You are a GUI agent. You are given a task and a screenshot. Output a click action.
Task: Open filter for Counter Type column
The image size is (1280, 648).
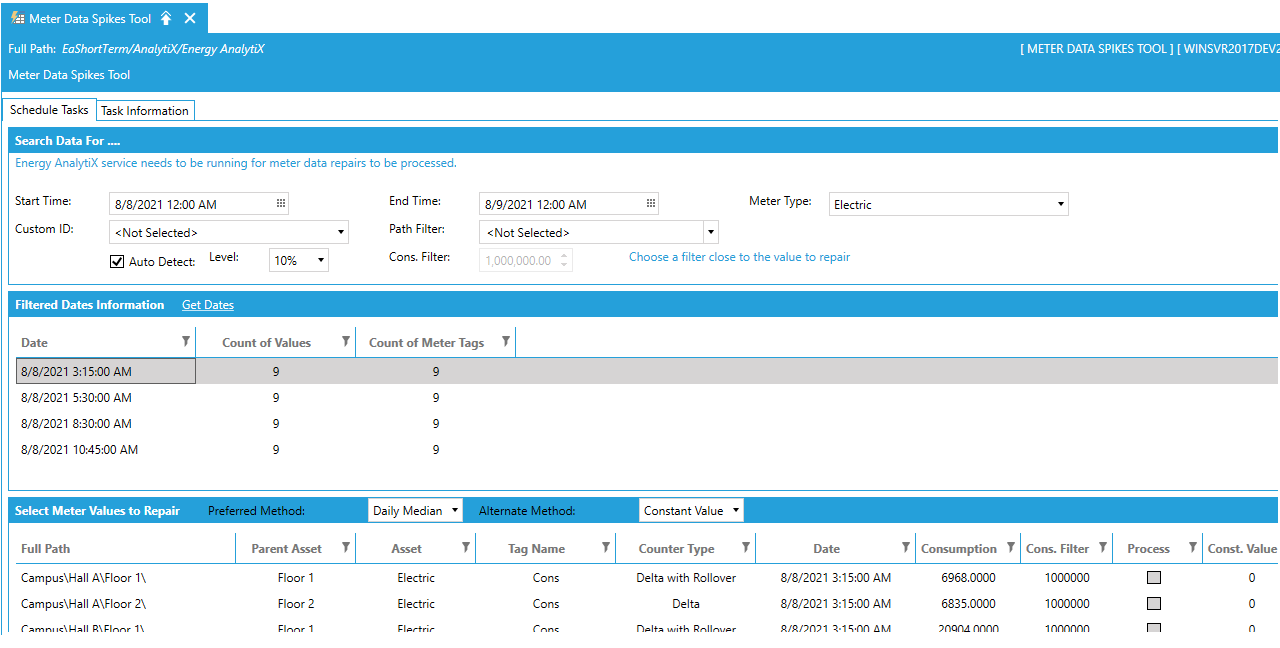pos(746,548)
